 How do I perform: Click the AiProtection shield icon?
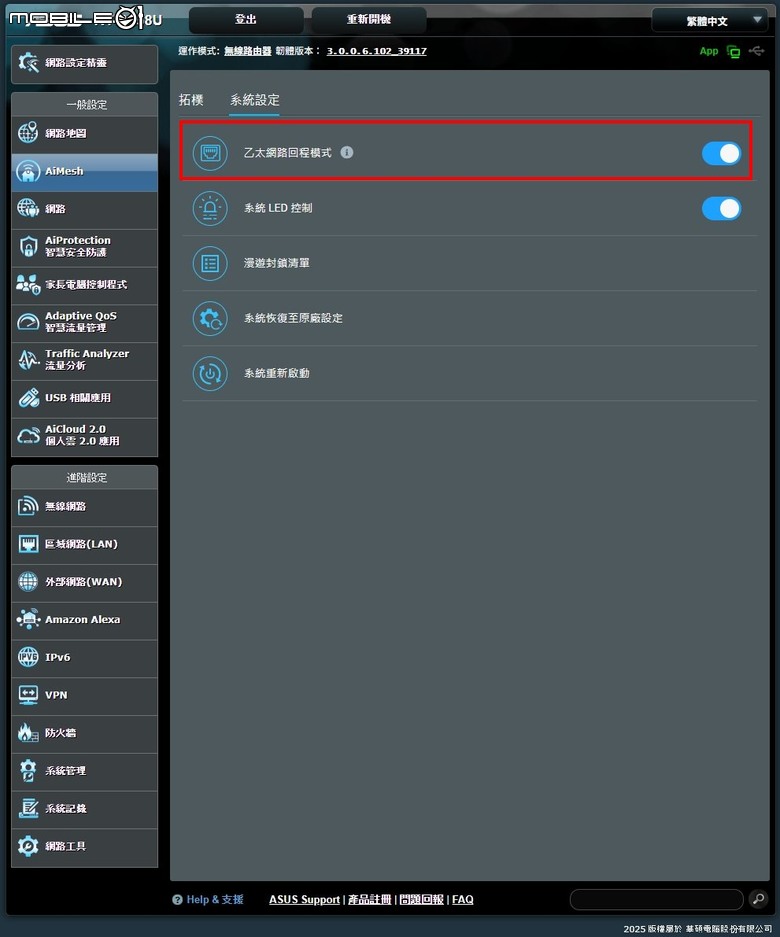point(28,246)
